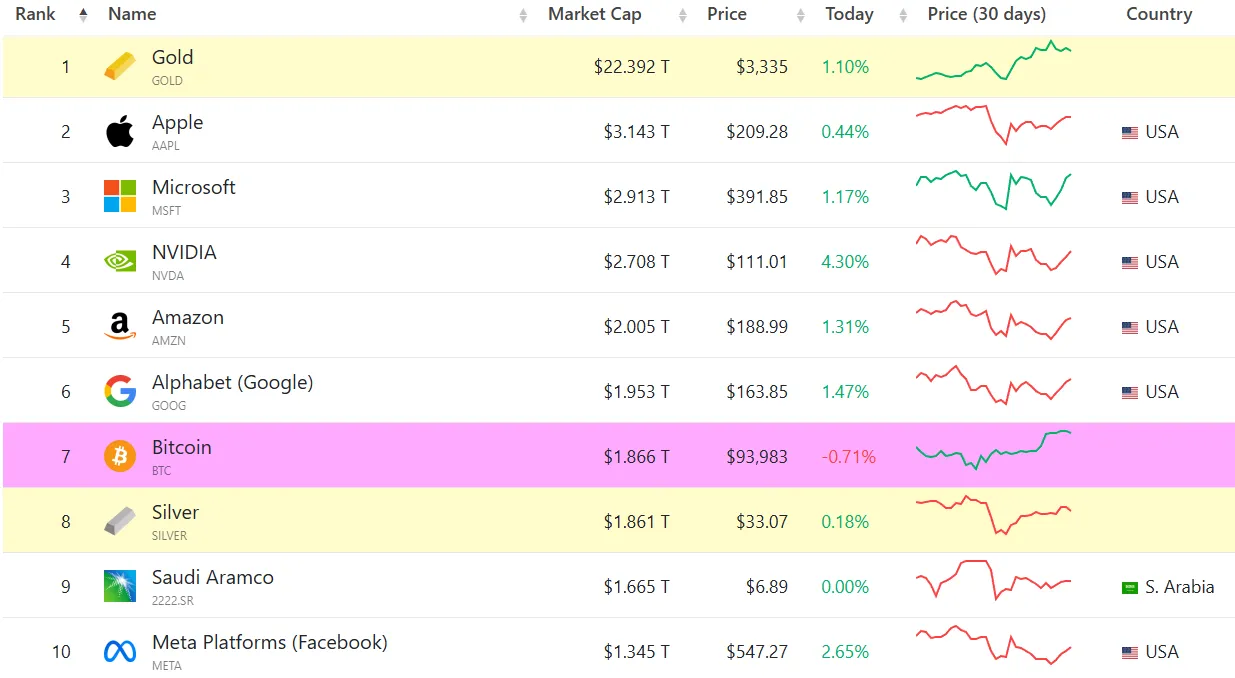
Task: Open the Silver asset link
Action: click(x=175, y=512)
